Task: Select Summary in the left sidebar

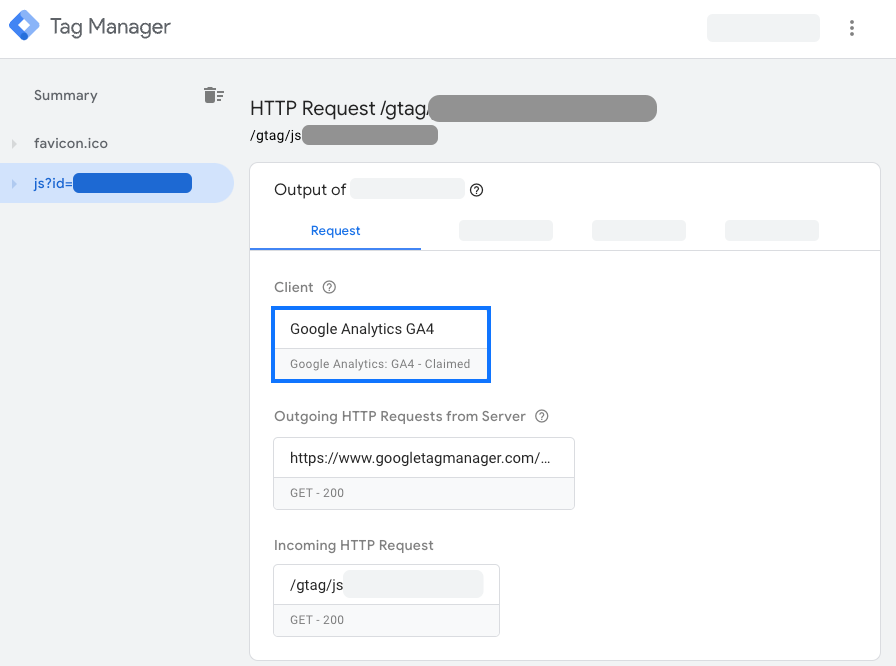Action: 65,95
